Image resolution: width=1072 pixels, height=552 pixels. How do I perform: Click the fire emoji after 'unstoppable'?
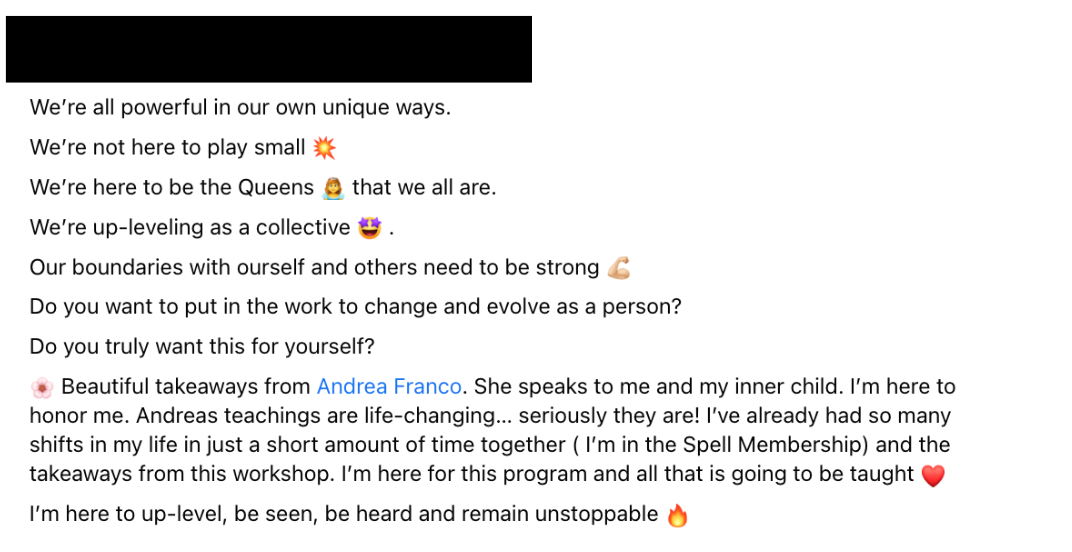677,514
